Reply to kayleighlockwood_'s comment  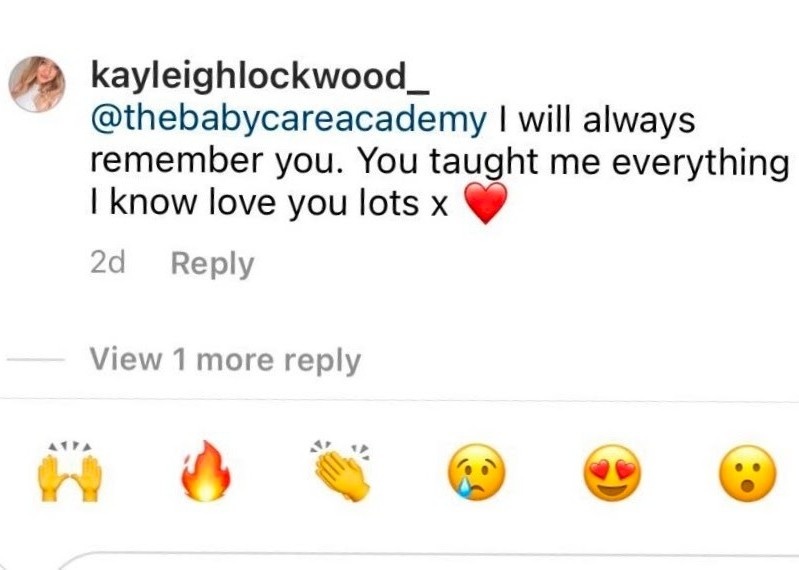pos(212,264)
